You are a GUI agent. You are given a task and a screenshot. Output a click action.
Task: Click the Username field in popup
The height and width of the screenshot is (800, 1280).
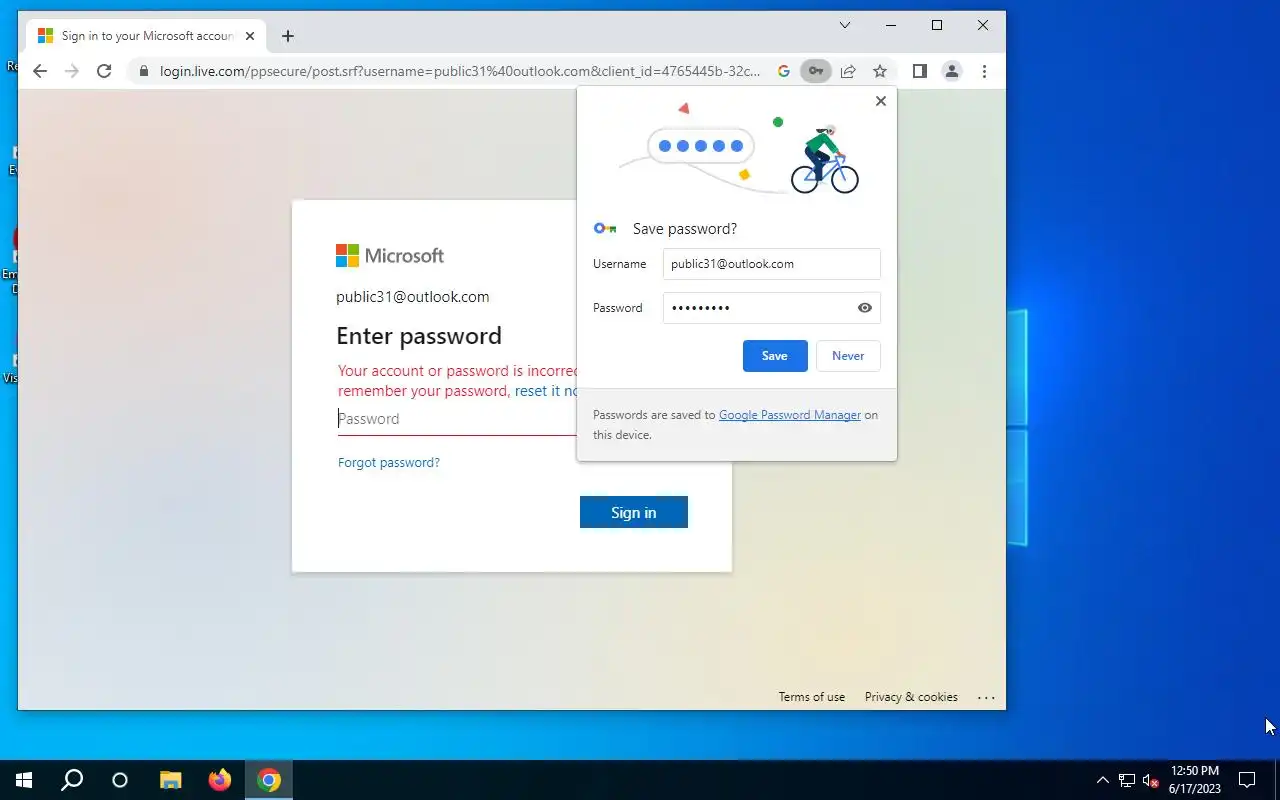click(772, 264)
